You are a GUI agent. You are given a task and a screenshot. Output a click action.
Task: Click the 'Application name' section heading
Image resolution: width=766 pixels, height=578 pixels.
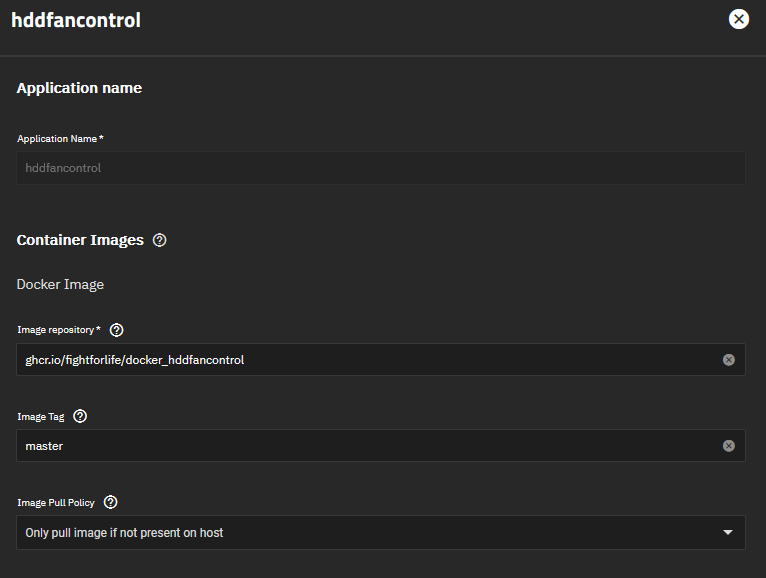(79, 88)
